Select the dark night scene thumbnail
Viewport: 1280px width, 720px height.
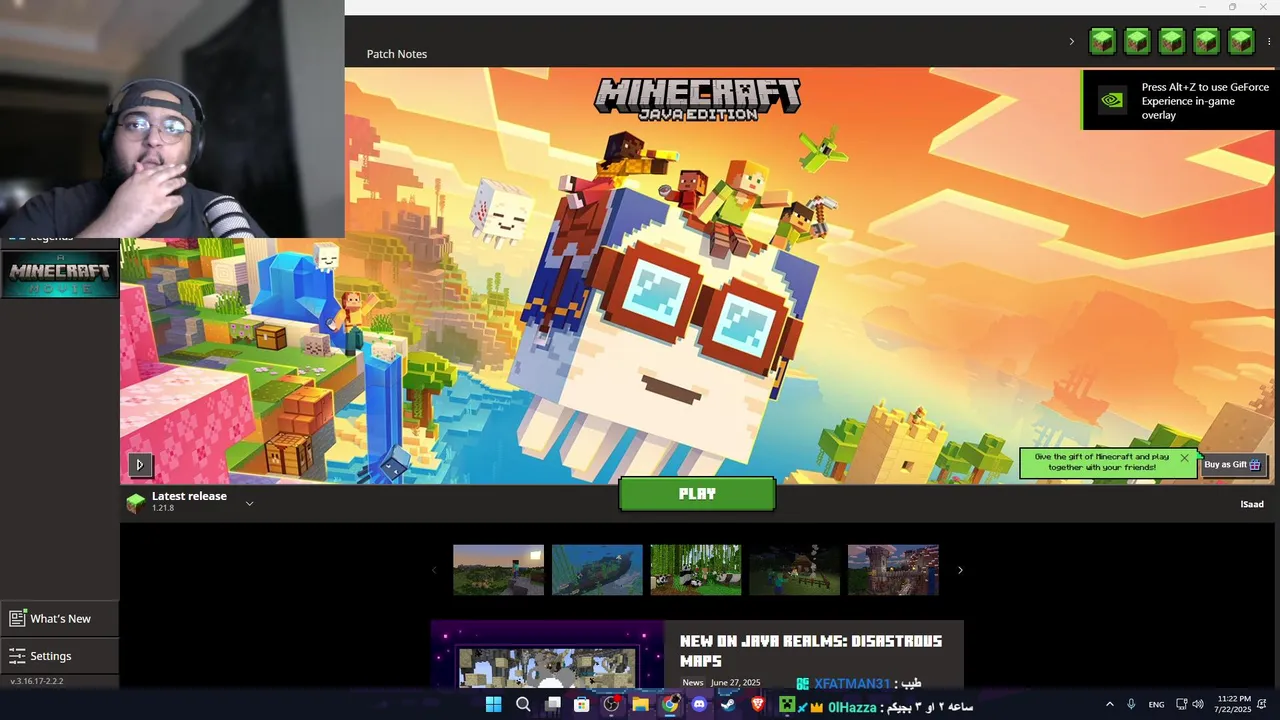[794, 570]
